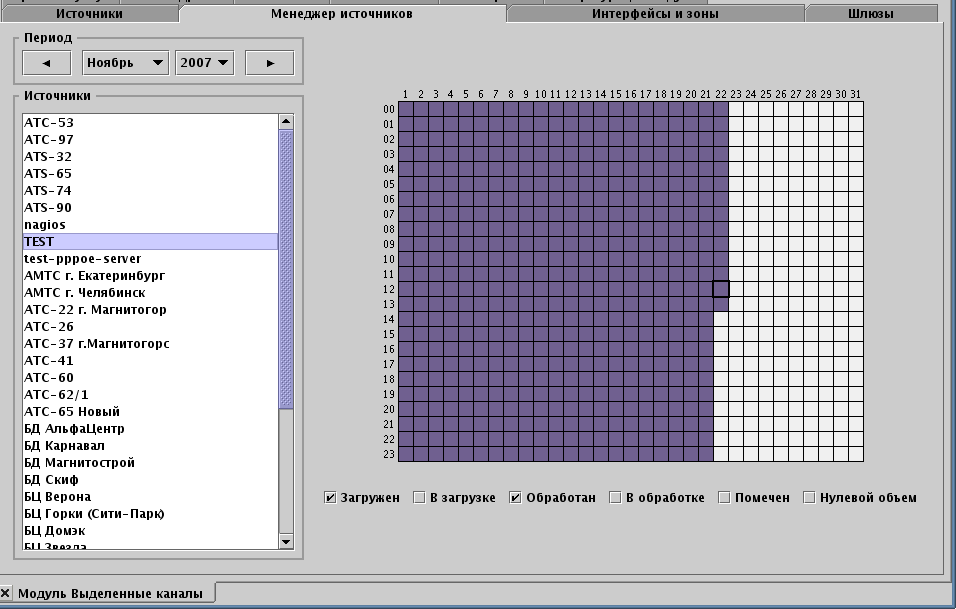956x609 pixels.
Task: Click sources list scrollbar down arrow
Action: coord(286,541)
